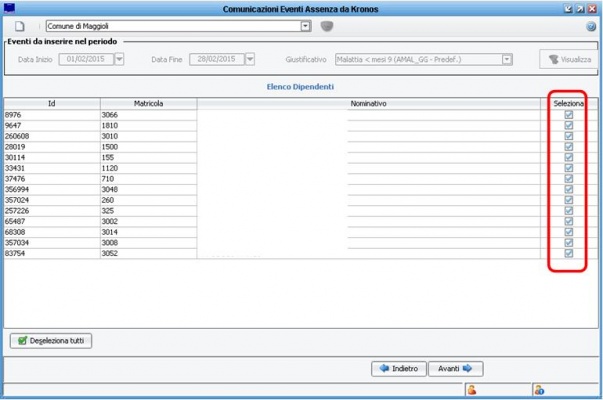Viewport: 603px width, 400px height.
Task: Open help with the blue question icon
Action: 592,26
